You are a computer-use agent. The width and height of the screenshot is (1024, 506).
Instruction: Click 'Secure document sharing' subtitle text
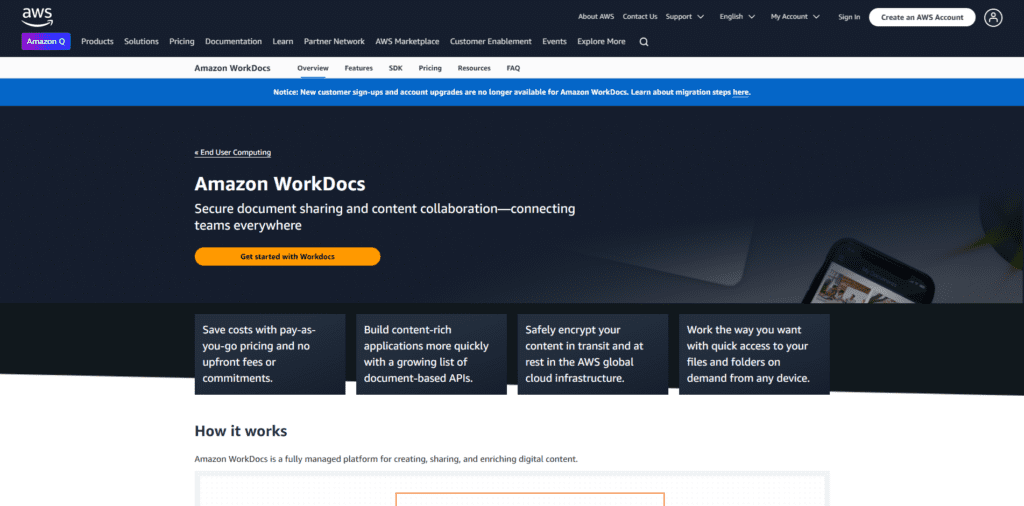pos(385,217)
